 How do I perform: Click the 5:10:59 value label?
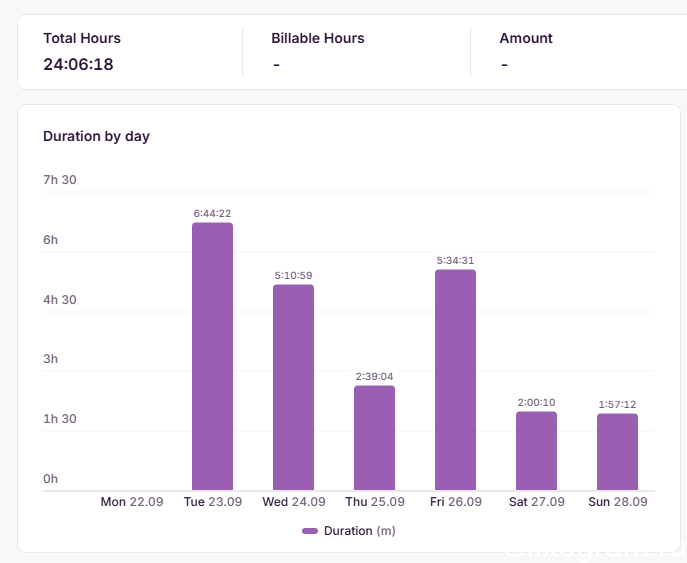coord(294,276)
